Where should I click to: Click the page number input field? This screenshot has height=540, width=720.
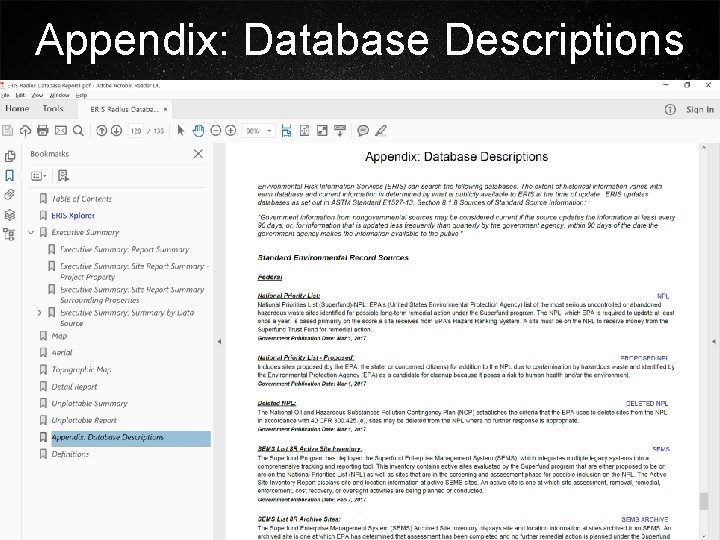pyautogui.click(x=136, y=131)
